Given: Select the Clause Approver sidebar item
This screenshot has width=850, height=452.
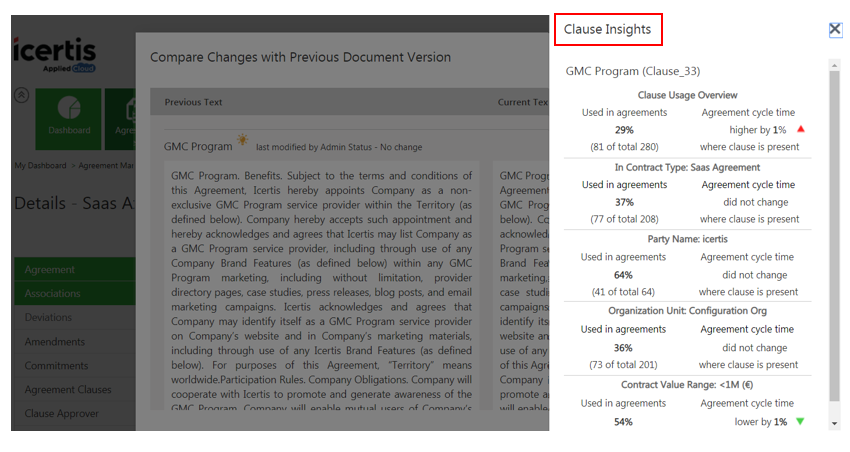Looking at the screenshot, I should 62,414.
